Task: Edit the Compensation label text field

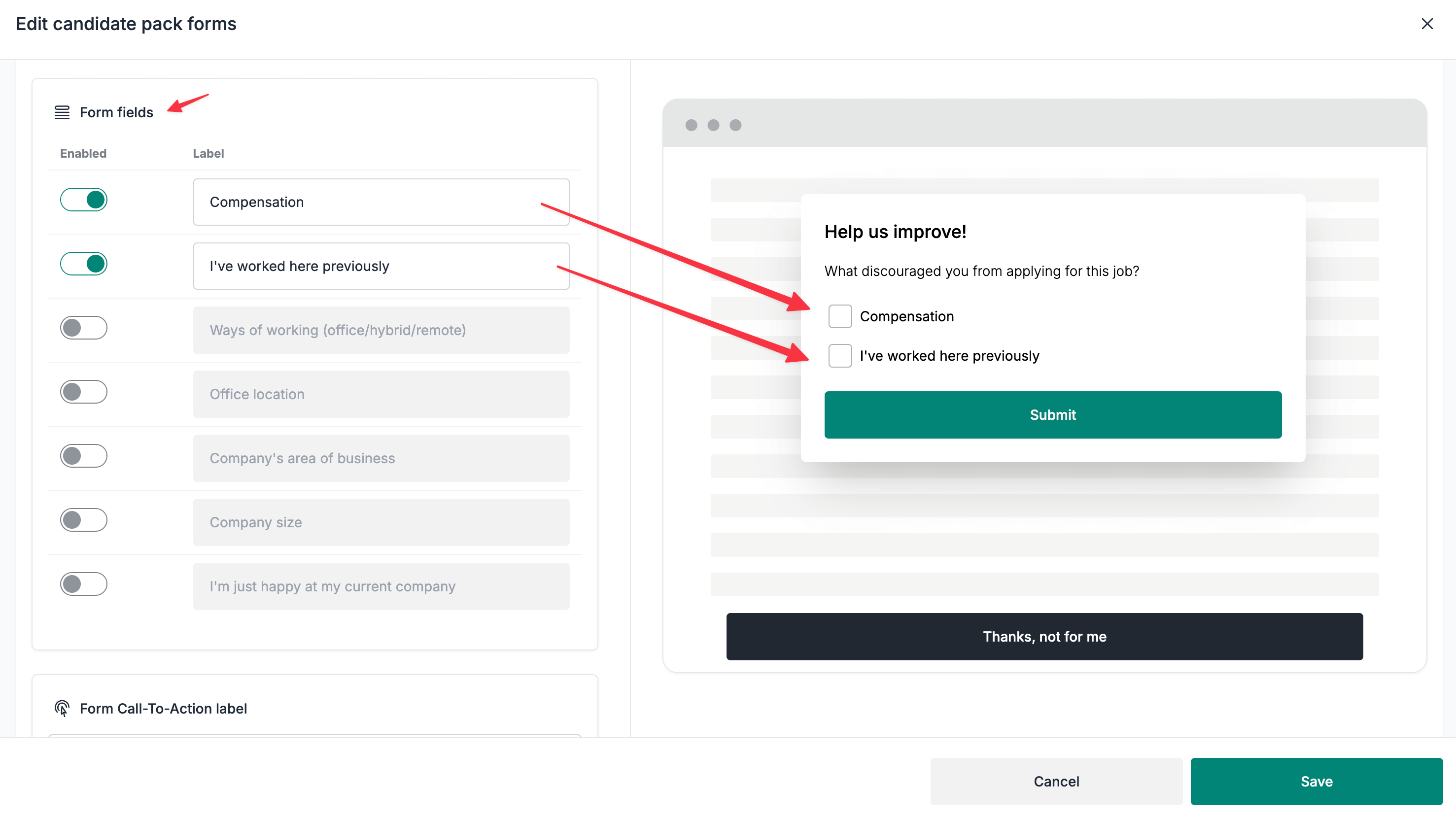Action: tap(381, 202)
